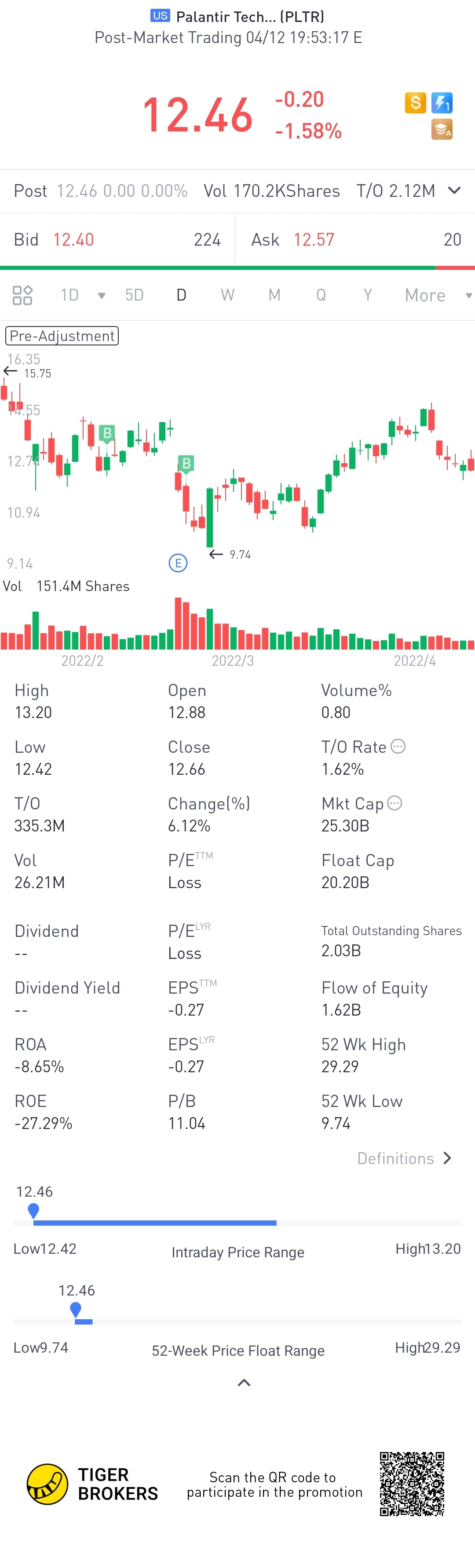The height and width of the screenshot is (1568, 475).
Task: Tap the Intraday Price Range marker
Action: pyautogui.click(x=33, y=1211)
